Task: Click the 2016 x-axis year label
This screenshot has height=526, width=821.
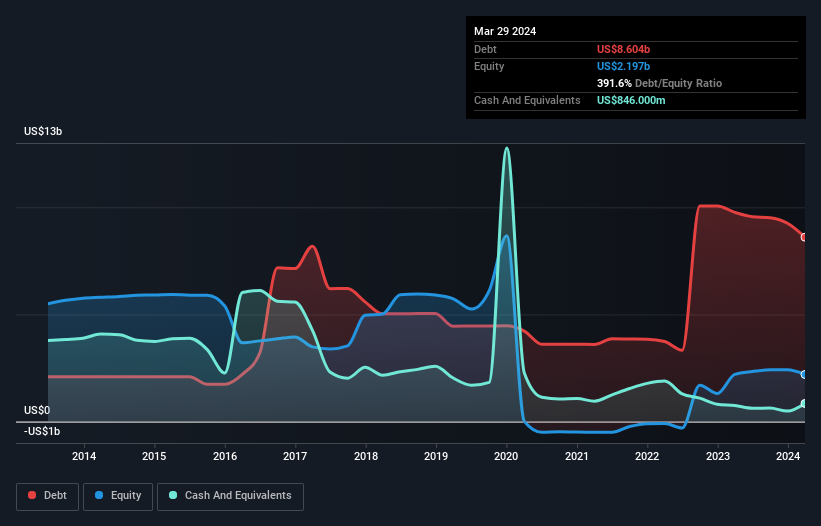Action: pyautogui.click(x=225, y=456)
